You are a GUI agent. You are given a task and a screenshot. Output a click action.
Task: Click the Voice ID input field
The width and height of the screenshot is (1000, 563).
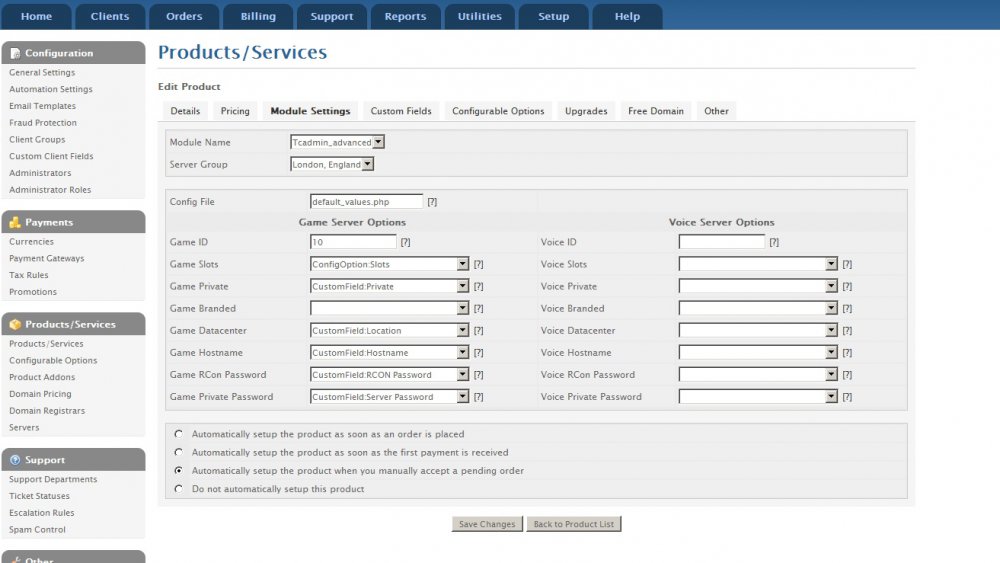click(x=721, y=242)
